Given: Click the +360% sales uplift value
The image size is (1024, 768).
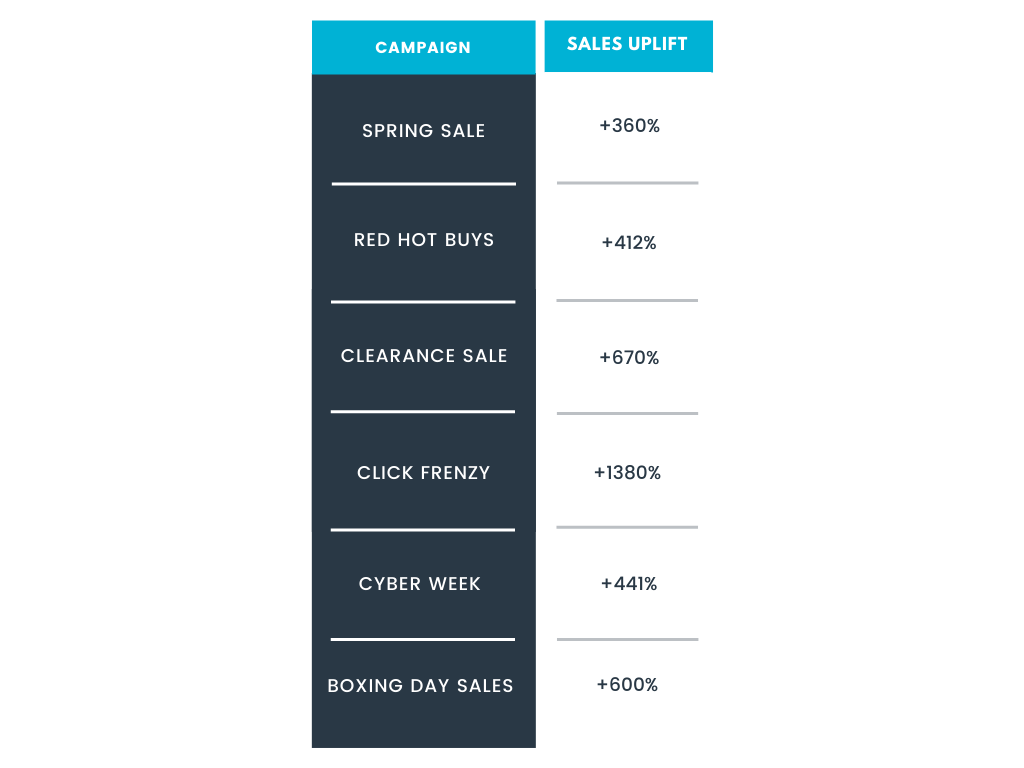Looking at the screenshot, I should coord(630,125).
